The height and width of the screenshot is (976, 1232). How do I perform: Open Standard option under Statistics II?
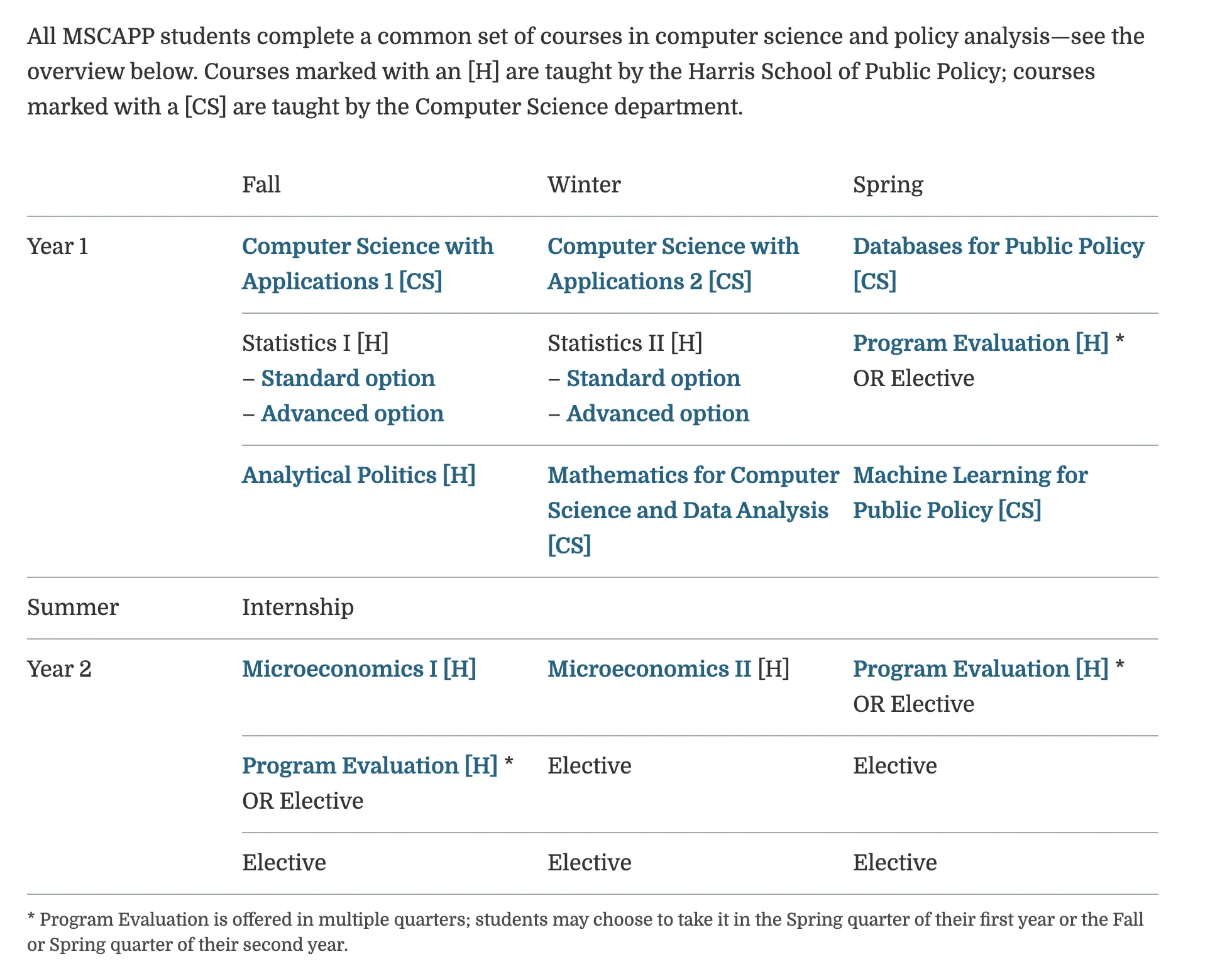(x=653, y=379)
